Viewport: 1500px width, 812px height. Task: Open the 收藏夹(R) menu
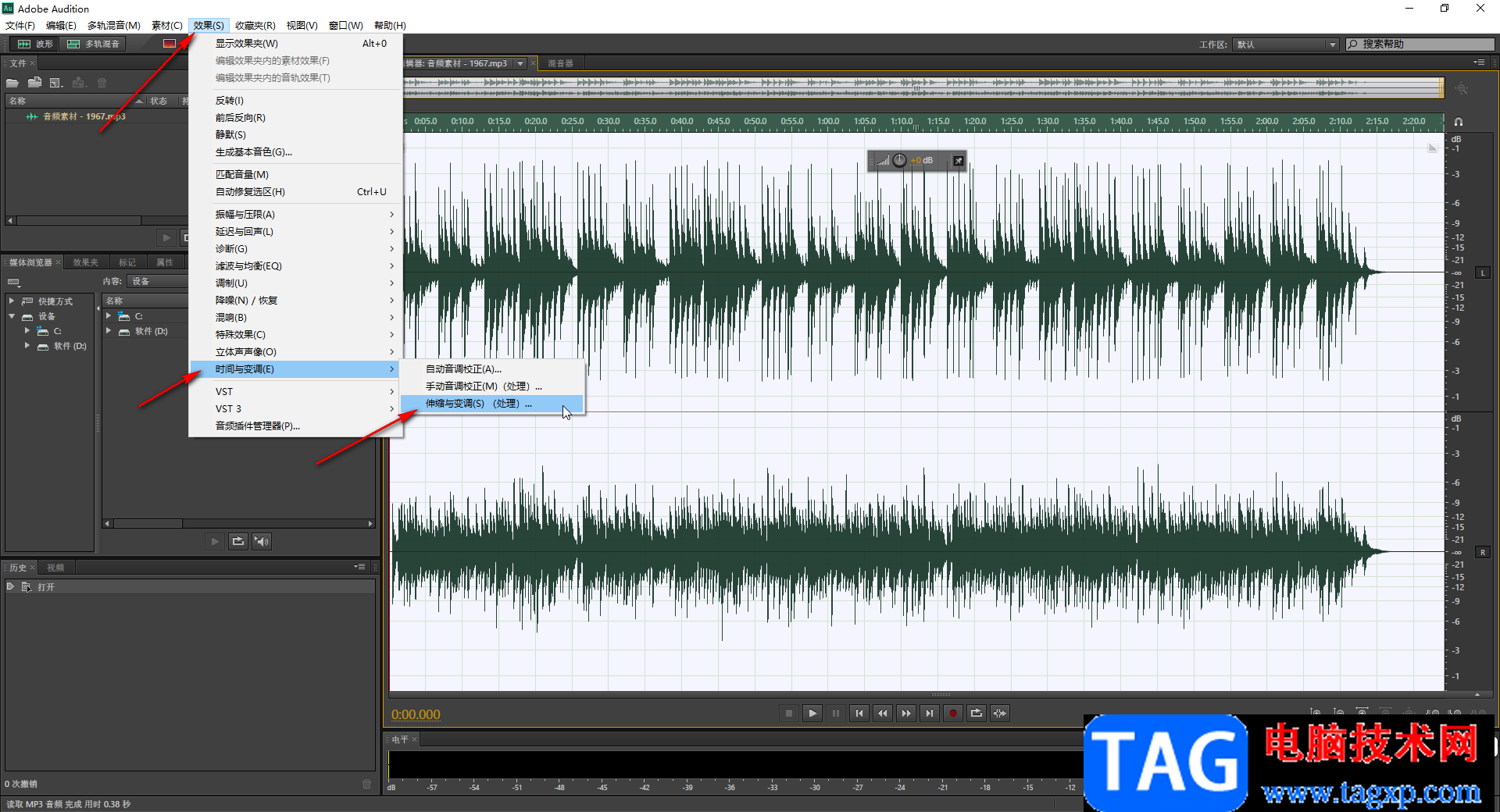pos(255,25)
